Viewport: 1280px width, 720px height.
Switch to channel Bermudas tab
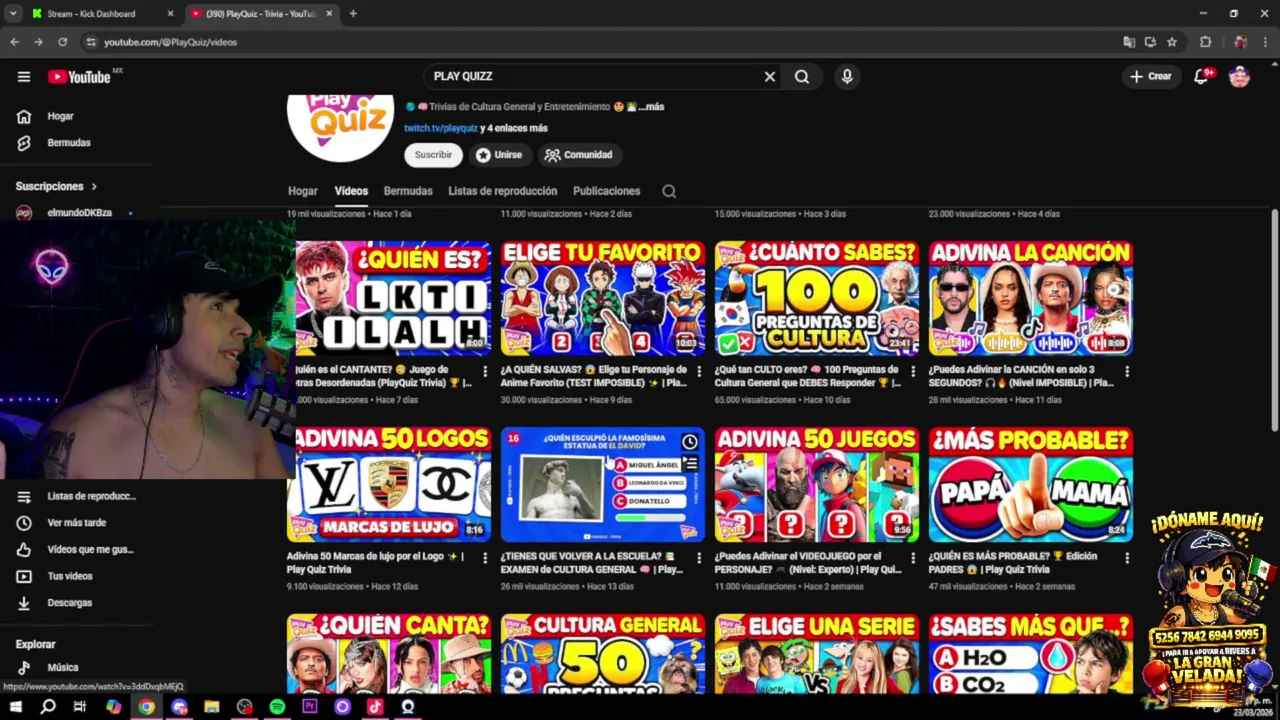408,191
